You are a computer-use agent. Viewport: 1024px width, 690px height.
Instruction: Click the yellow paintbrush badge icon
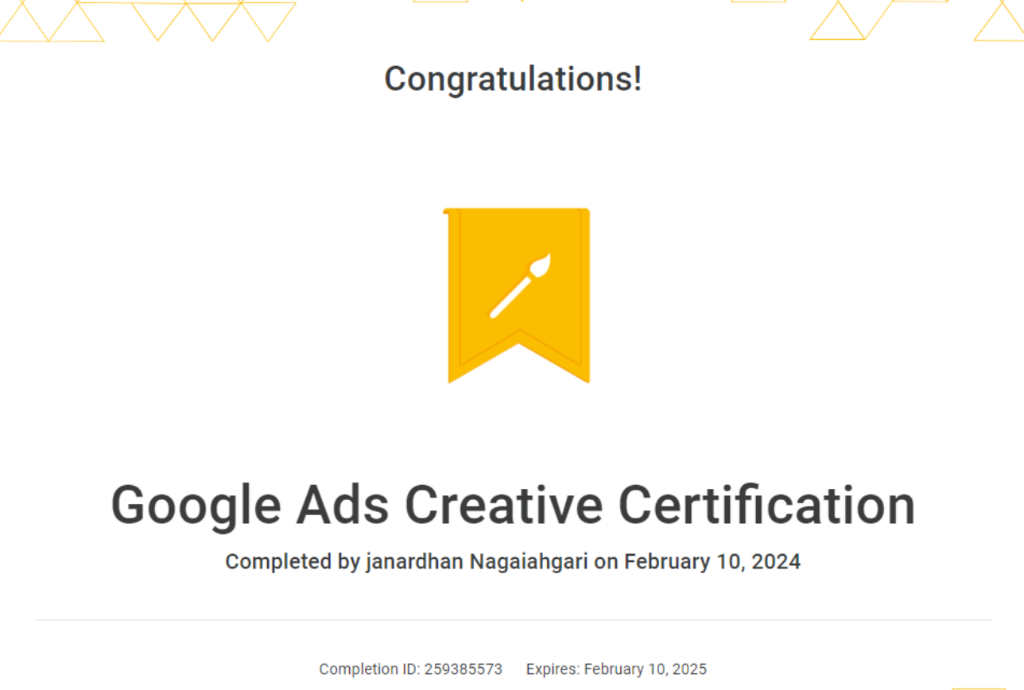click(517, 295)
